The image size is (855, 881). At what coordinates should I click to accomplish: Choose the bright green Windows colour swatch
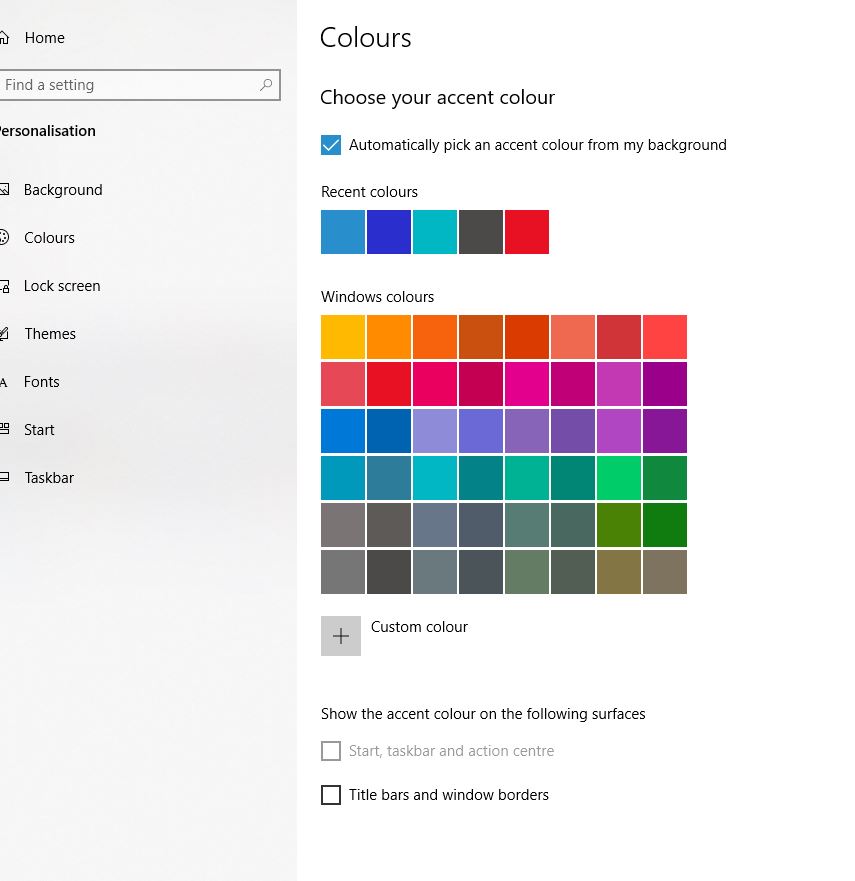point(619,477)
